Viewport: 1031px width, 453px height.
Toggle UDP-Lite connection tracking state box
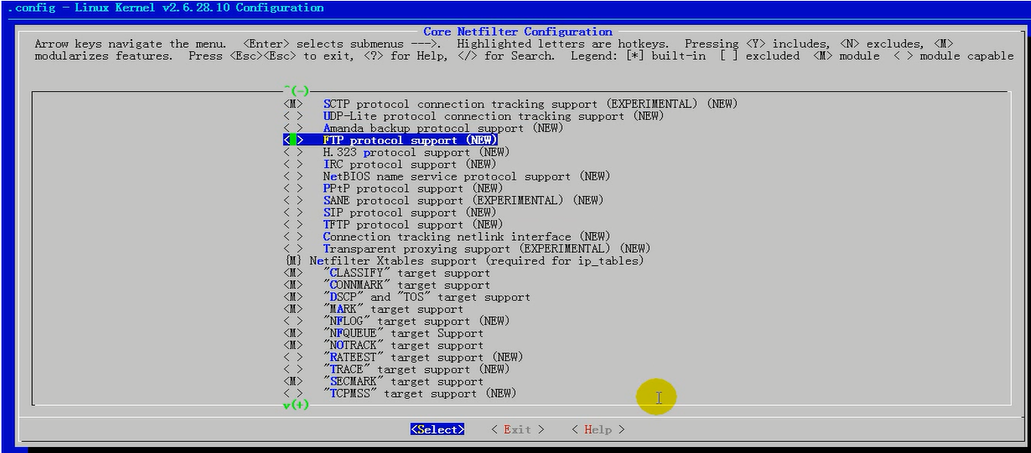[x=293, y=116]
